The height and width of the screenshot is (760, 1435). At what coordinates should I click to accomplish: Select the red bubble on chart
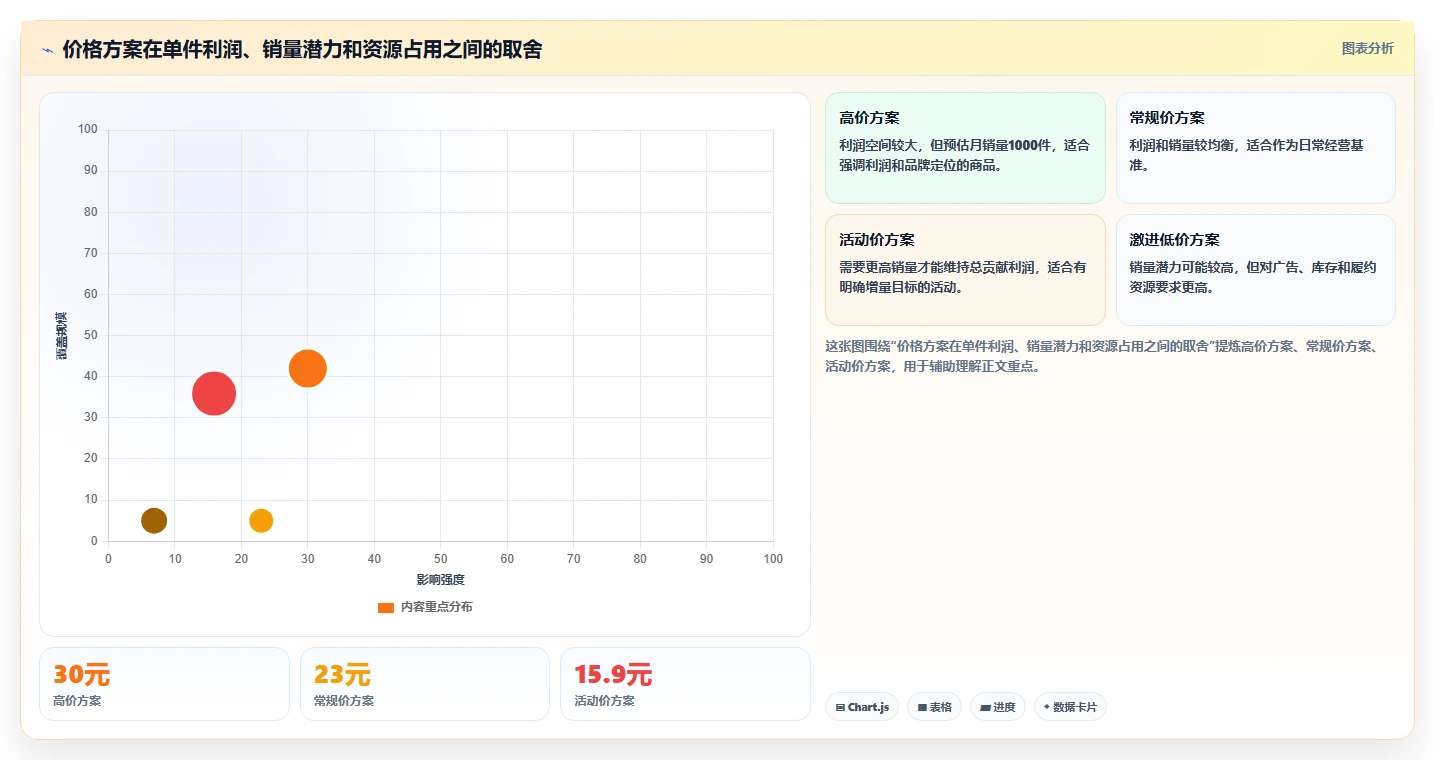point(214,393)
